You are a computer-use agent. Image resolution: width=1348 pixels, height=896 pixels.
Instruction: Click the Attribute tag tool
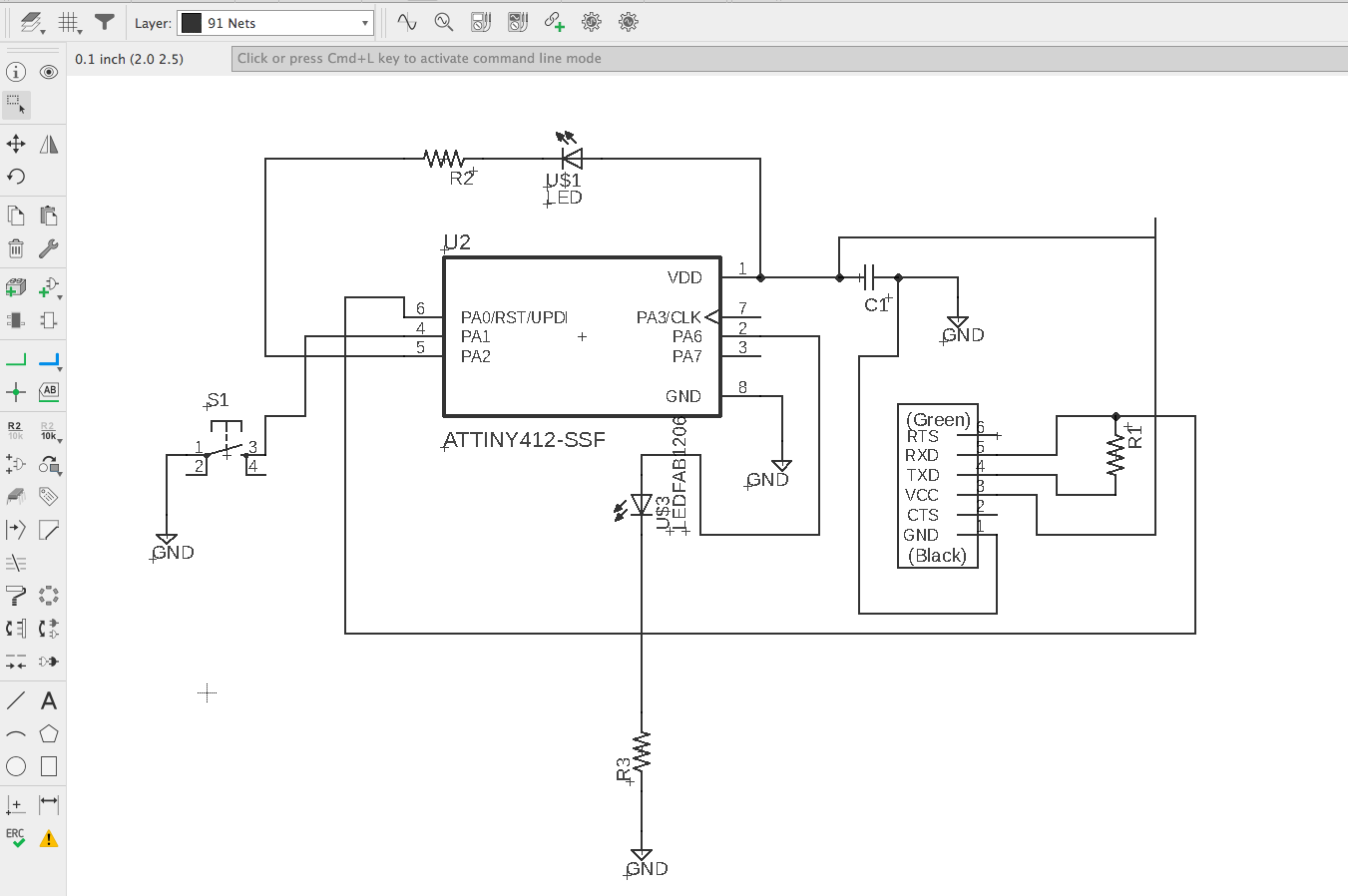point(49,496)
